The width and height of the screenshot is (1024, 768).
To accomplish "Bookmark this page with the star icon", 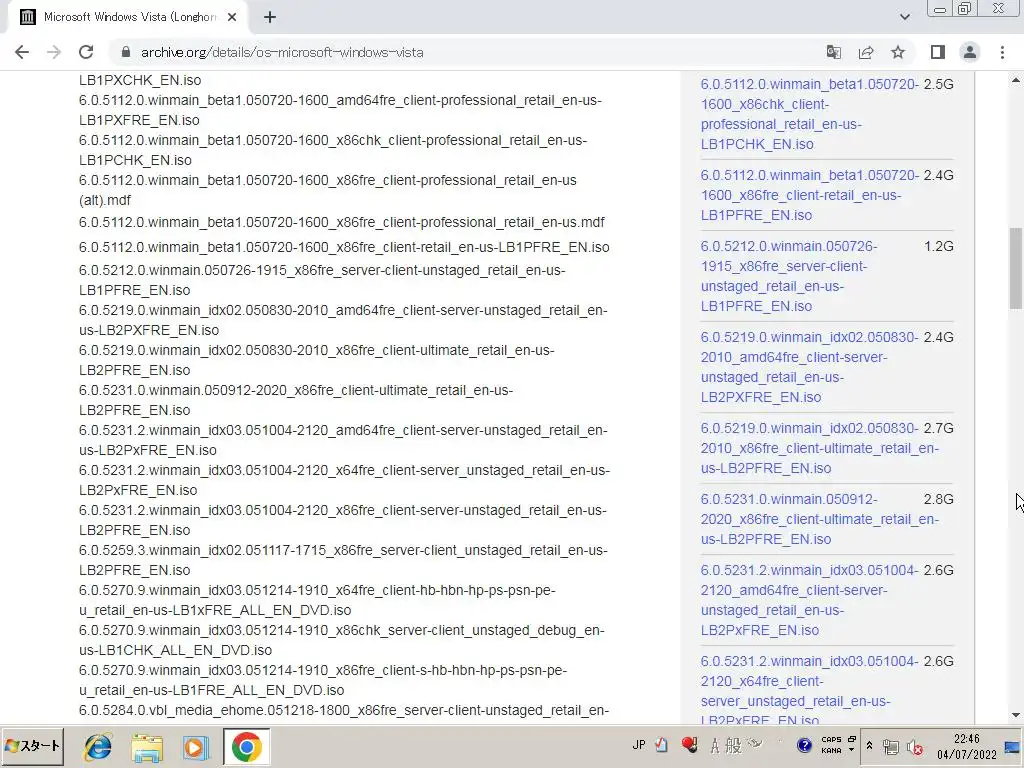I will click(898, 52).
